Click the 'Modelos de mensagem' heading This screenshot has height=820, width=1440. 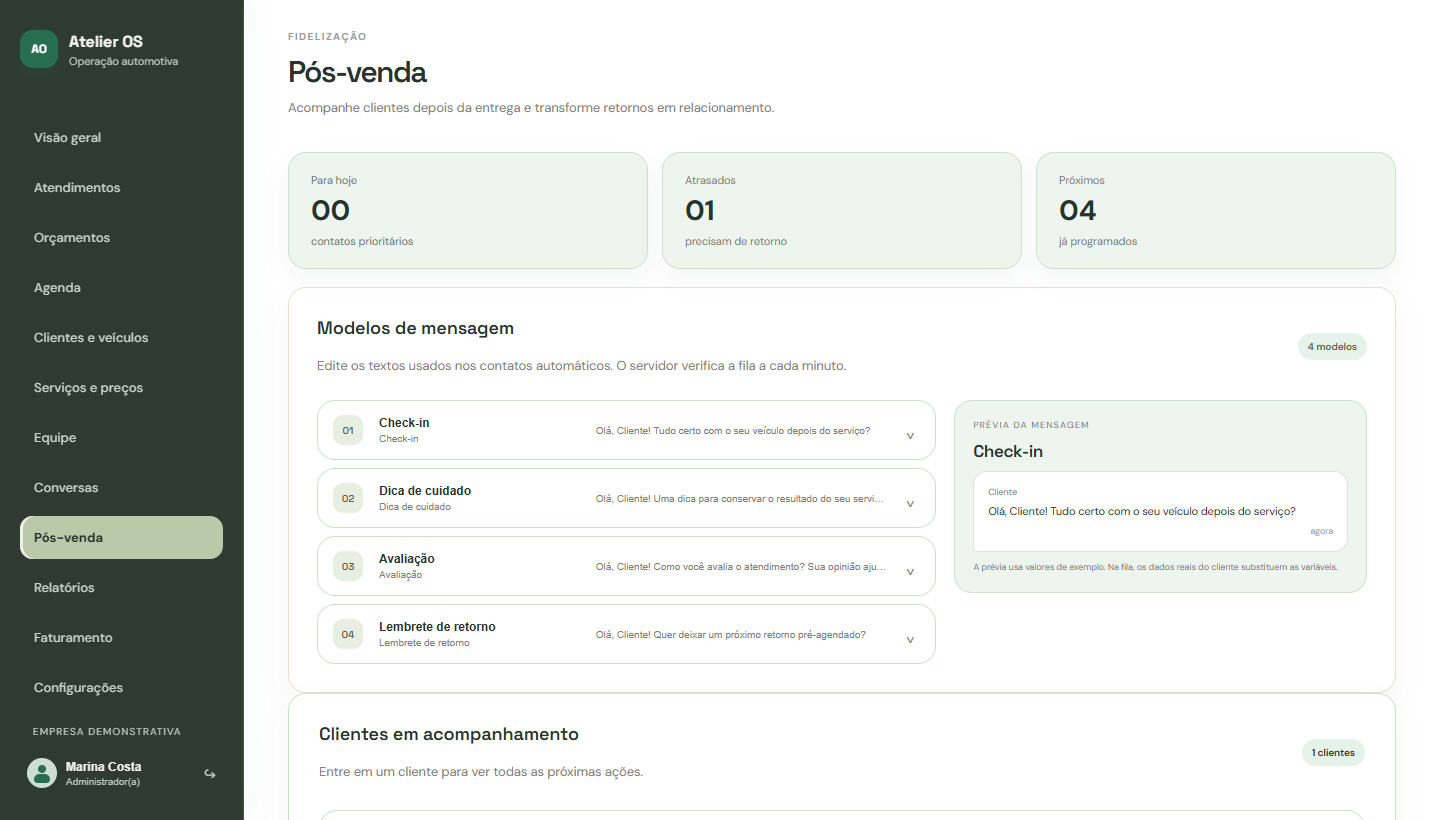(415, 328)
